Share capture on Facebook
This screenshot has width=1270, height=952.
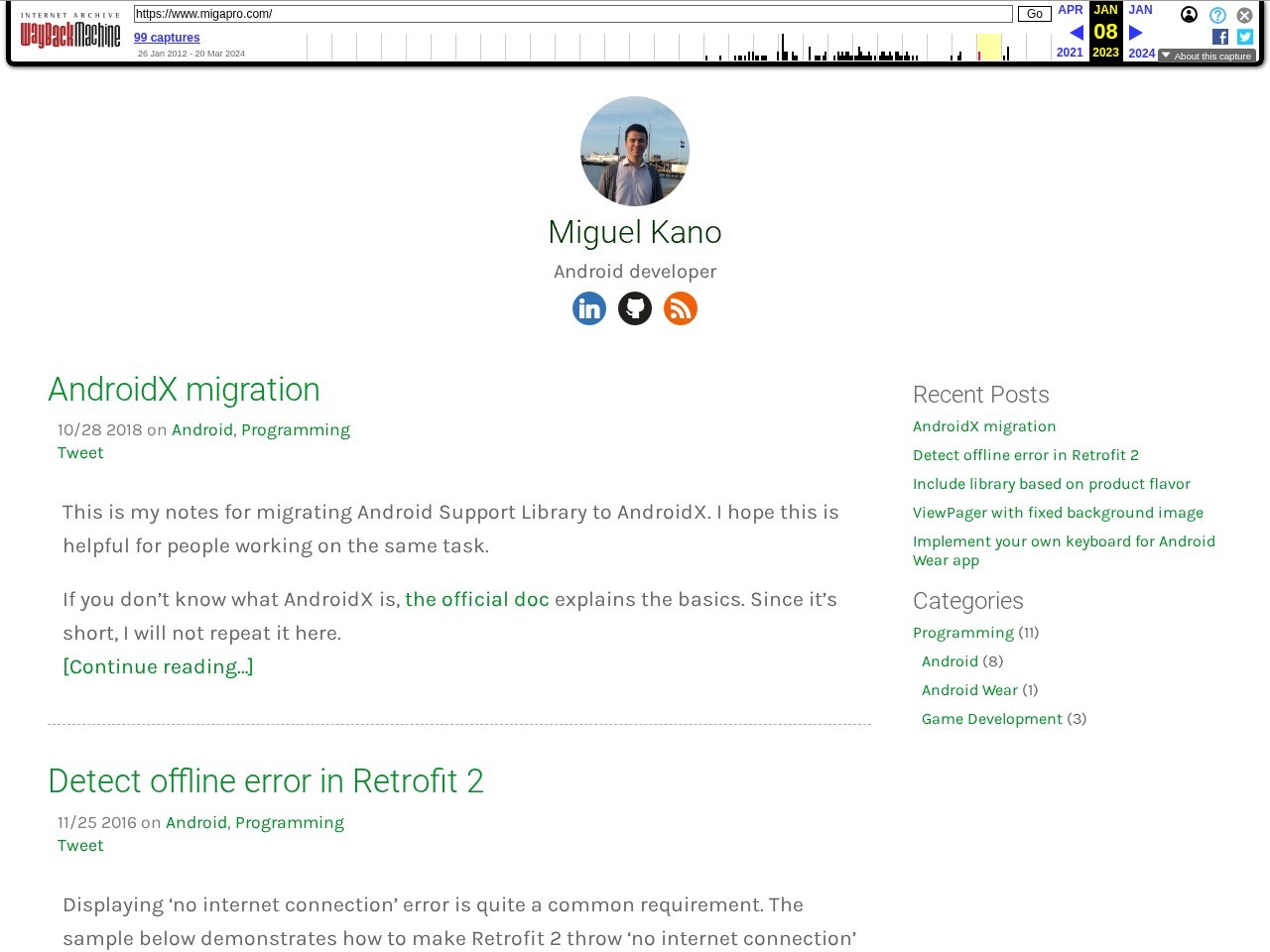(x=1220, y=37)
